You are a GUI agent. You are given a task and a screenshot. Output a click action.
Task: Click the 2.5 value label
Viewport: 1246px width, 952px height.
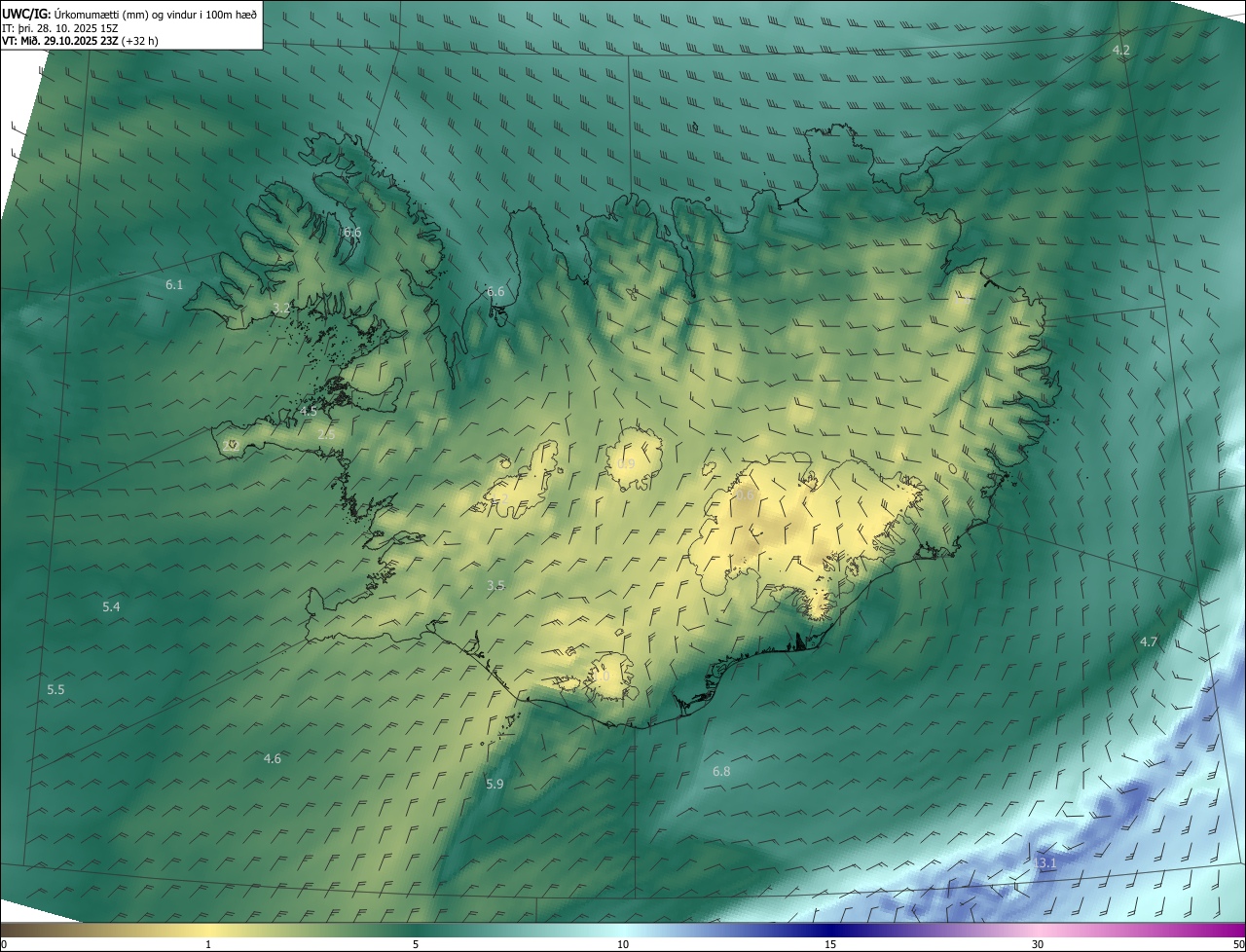(x=326, y=434)
